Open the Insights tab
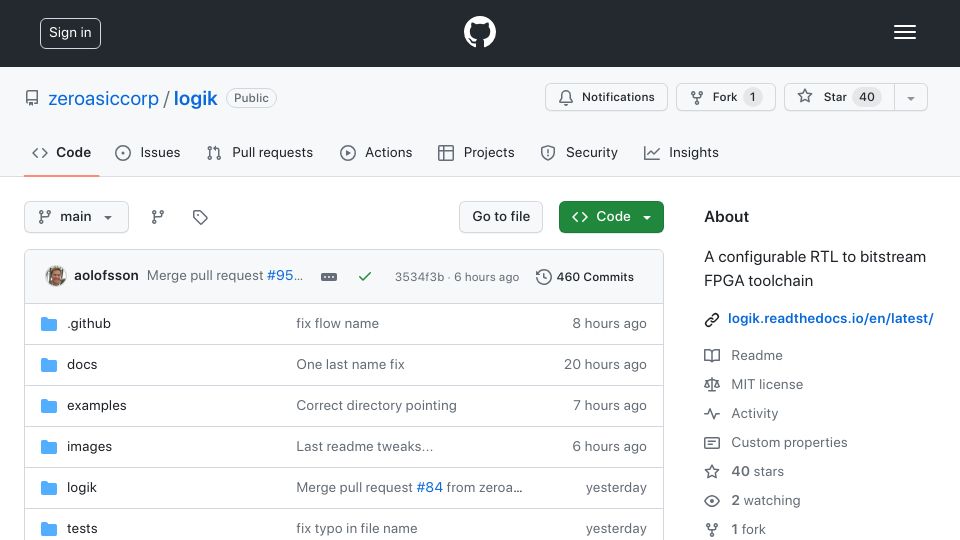 pyautogui.click(x=681, y=152)
